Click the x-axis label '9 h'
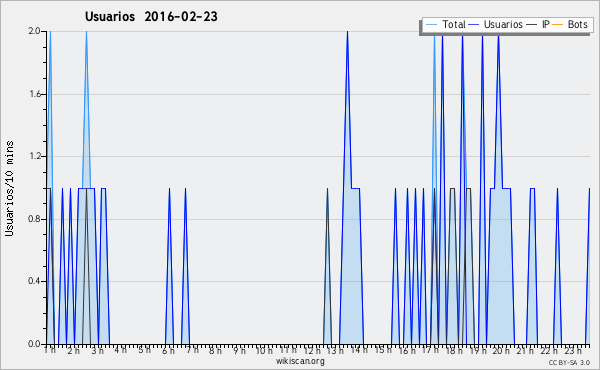Screen dimensions: 600x370 pyautogui.click(x=239, y=350)
